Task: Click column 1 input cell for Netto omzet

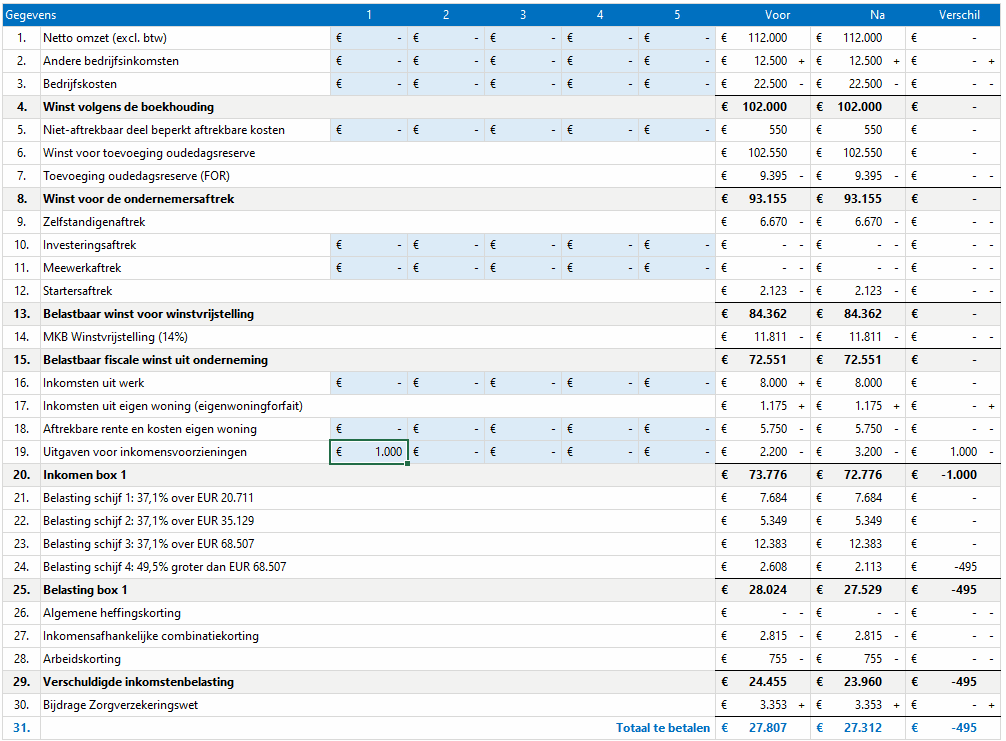Action: [x=369, y=38]
